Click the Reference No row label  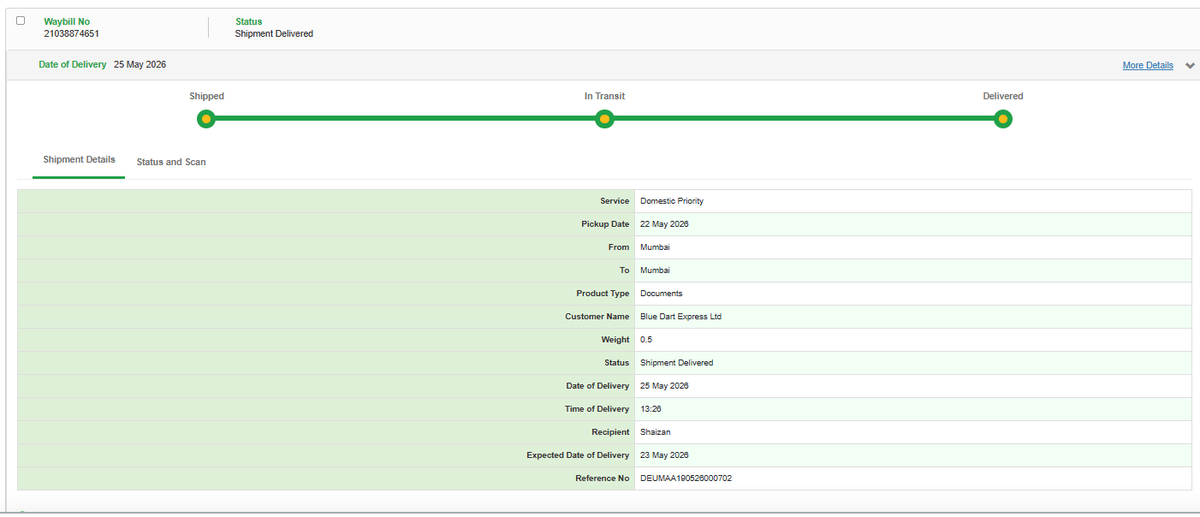(602, 478)
